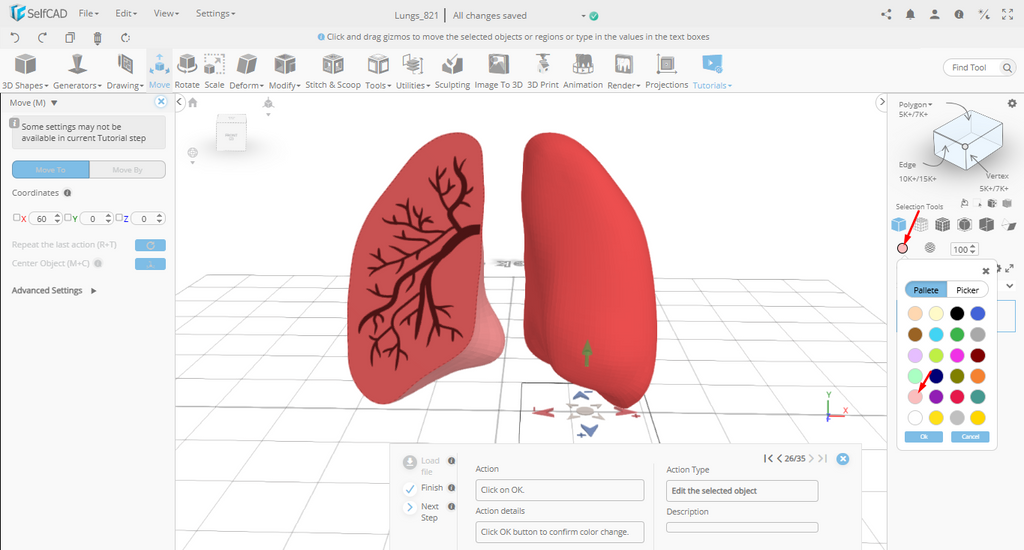Click the Stitch & Scoop tool

[x=333, y=72]
